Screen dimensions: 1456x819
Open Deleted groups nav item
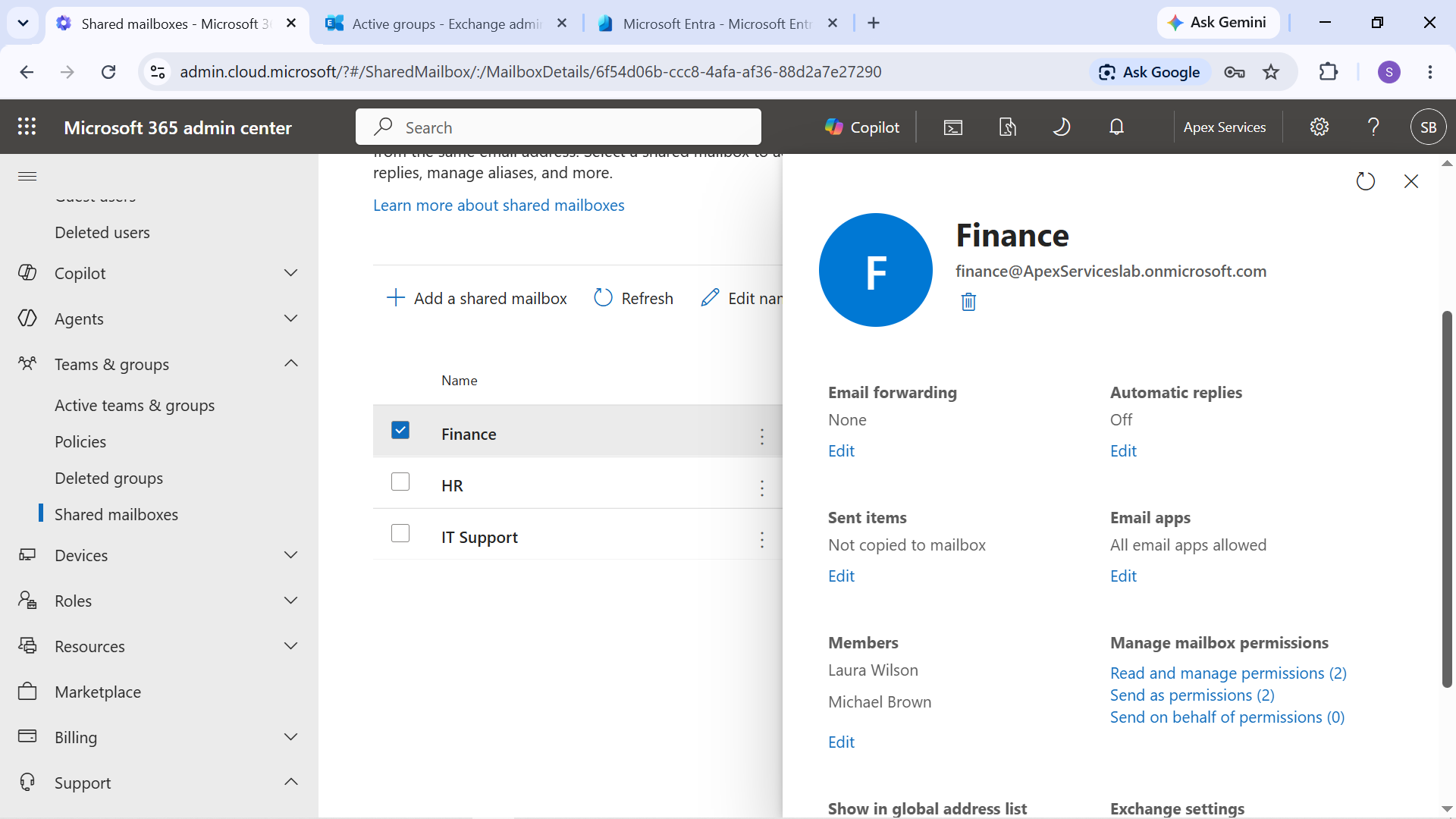[x=108, y=479]
